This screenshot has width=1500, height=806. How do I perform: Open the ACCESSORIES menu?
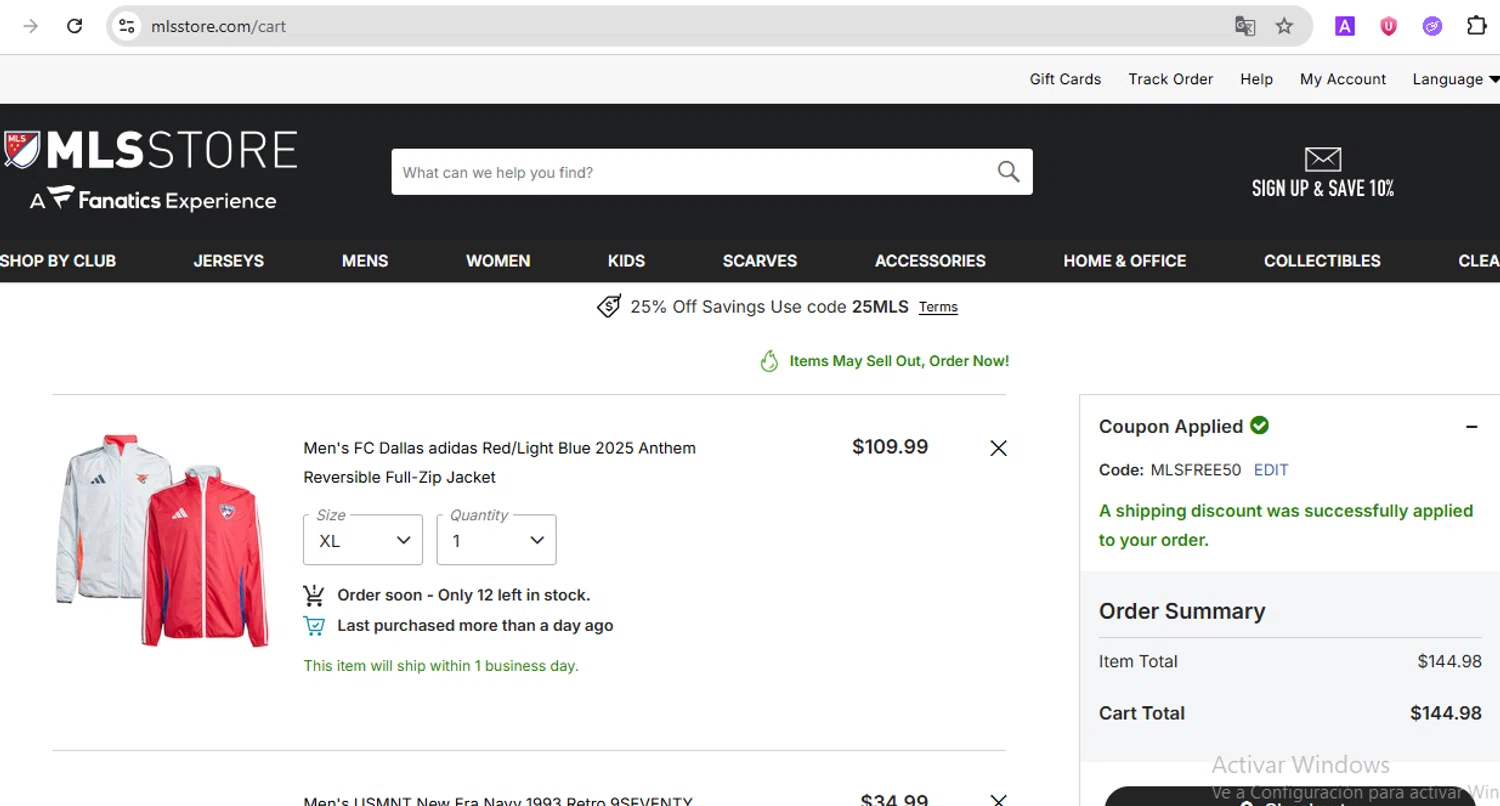pyautogui.click(x=930, y=261)
